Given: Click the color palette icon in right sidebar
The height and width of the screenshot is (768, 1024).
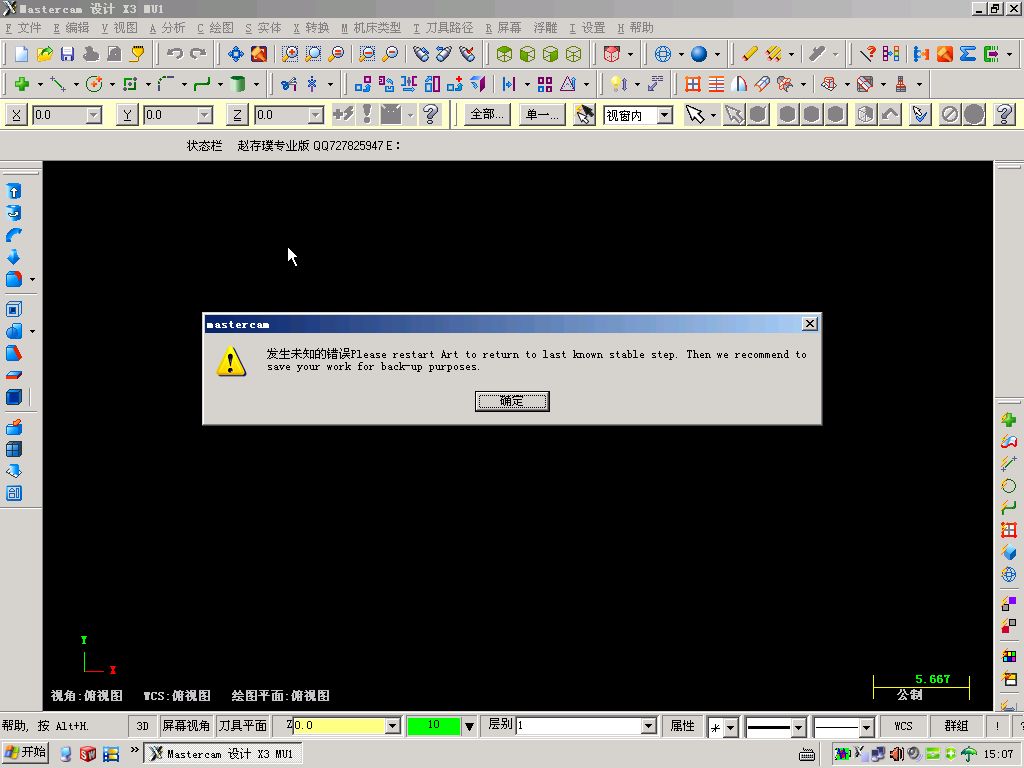Looking at the screenshot, I should tap(1009, 656).
